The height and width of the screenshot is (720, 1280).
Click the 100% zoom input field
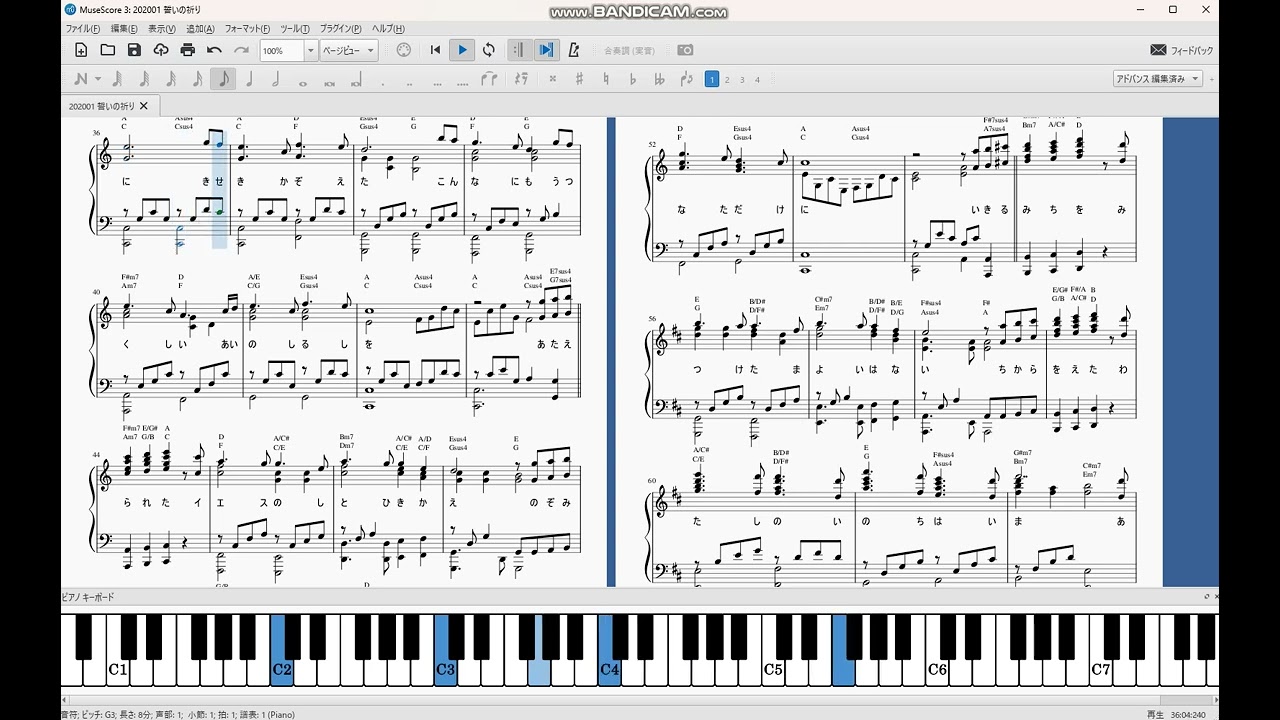pyautogui.click(x=282, y=50)
